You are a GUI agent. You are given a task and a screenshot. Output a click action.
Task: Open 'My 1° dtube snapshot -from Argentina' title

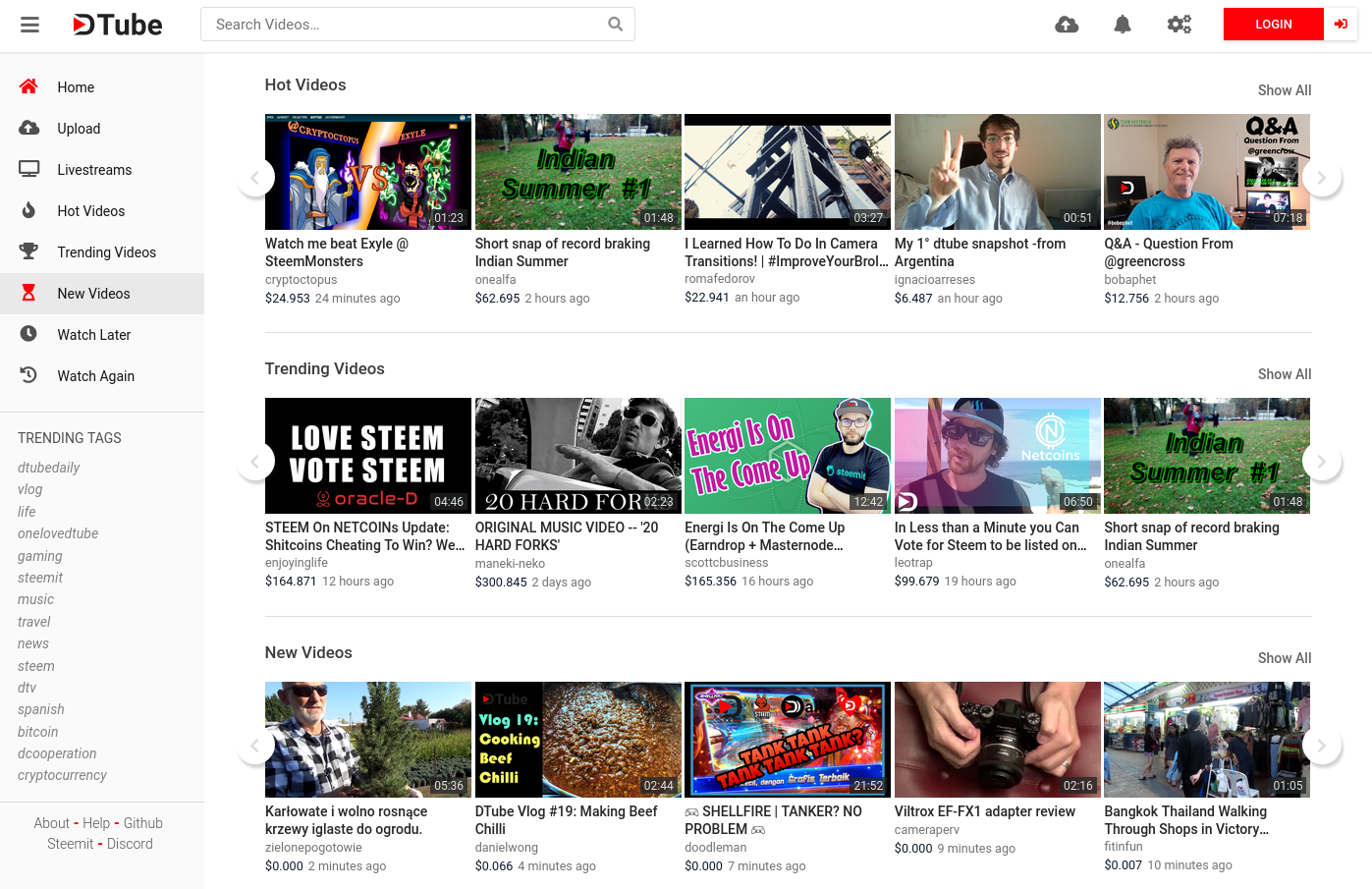pos(980,252)
